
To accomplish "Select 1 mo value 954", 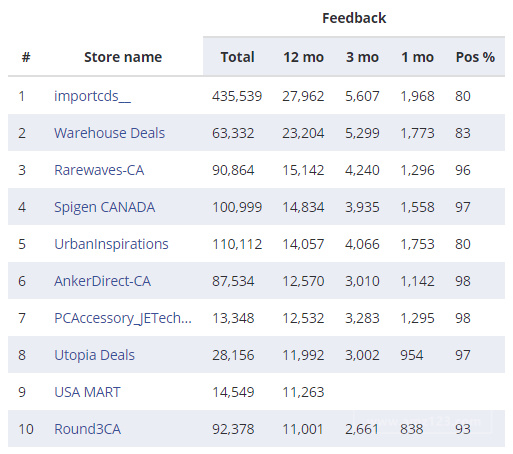I will [x=412, y=355].
